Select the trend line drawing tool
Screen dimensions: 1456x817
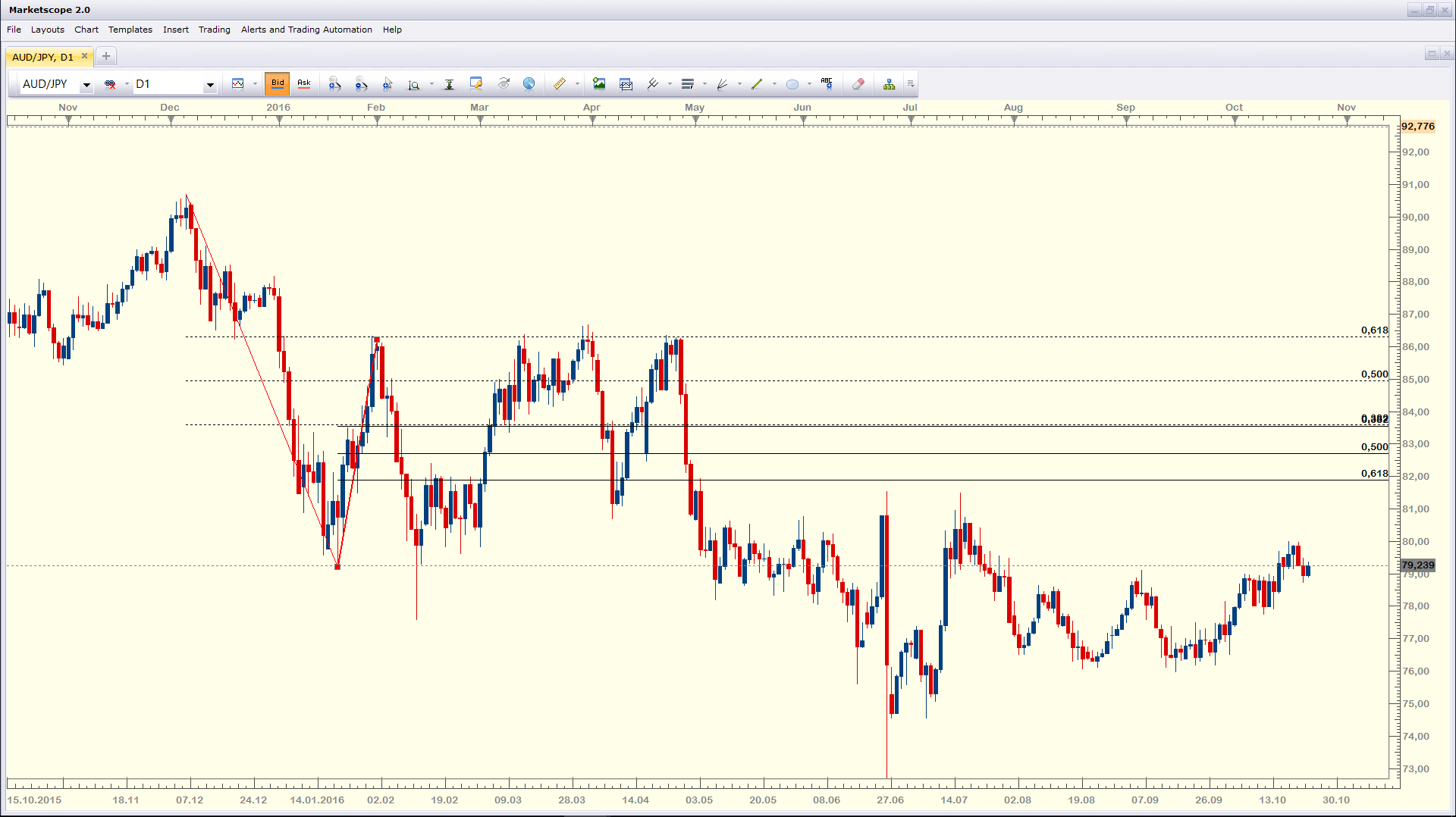[757, 84]
